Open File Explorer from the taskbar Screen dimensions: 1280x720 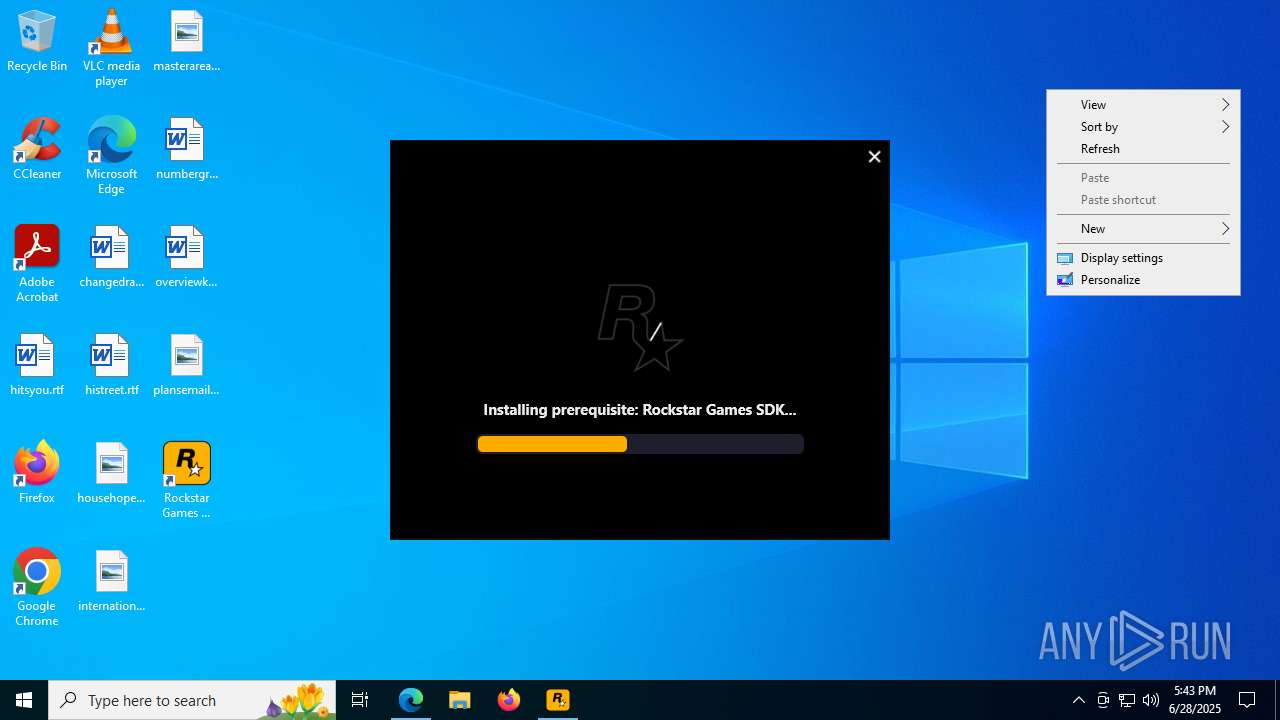460,700
